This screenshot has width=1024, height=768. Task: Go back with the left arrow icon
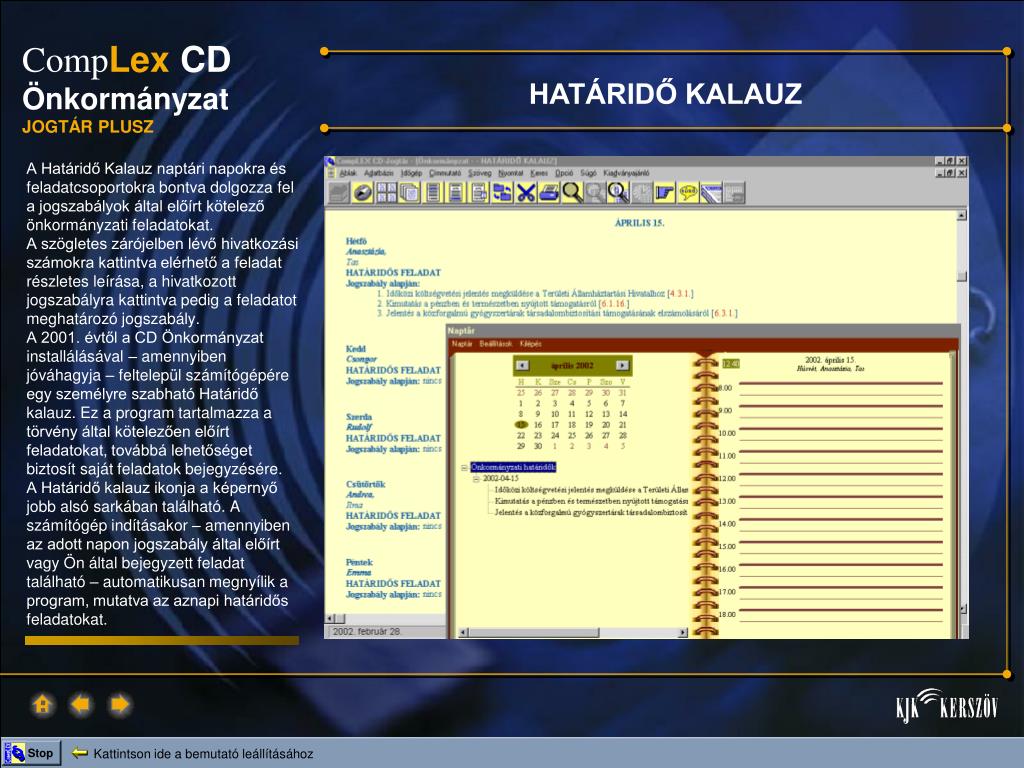click(x=81, y=705)
